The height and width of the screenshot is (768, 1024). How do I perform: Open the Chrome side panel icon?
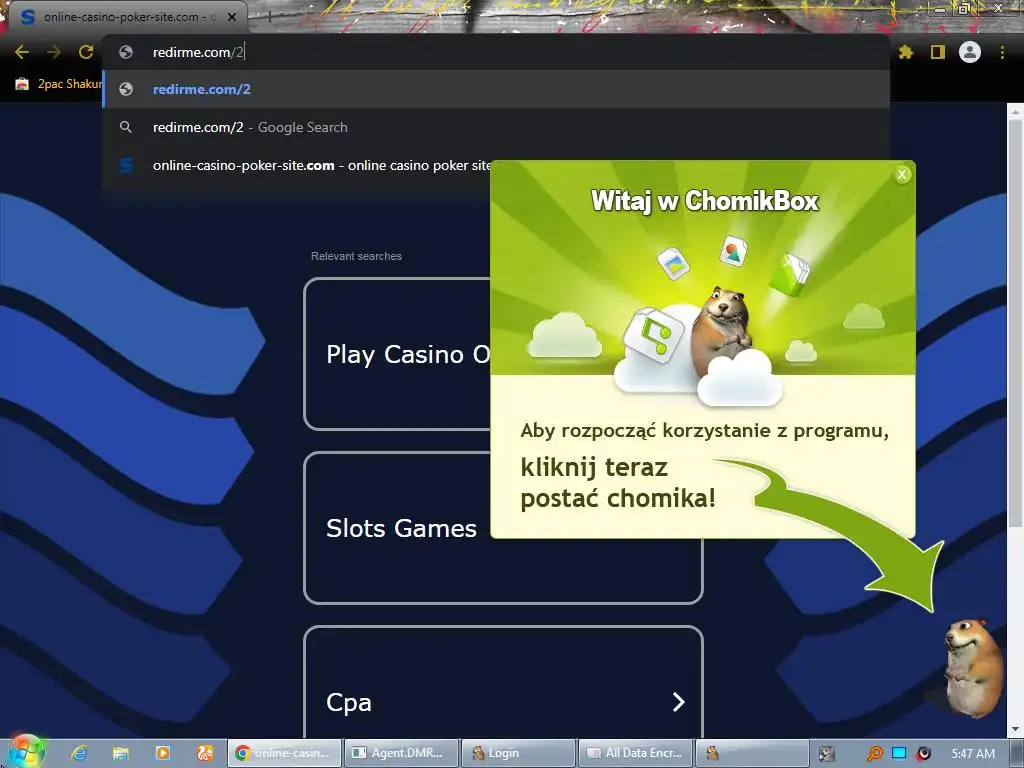click(x=938, y=52)
